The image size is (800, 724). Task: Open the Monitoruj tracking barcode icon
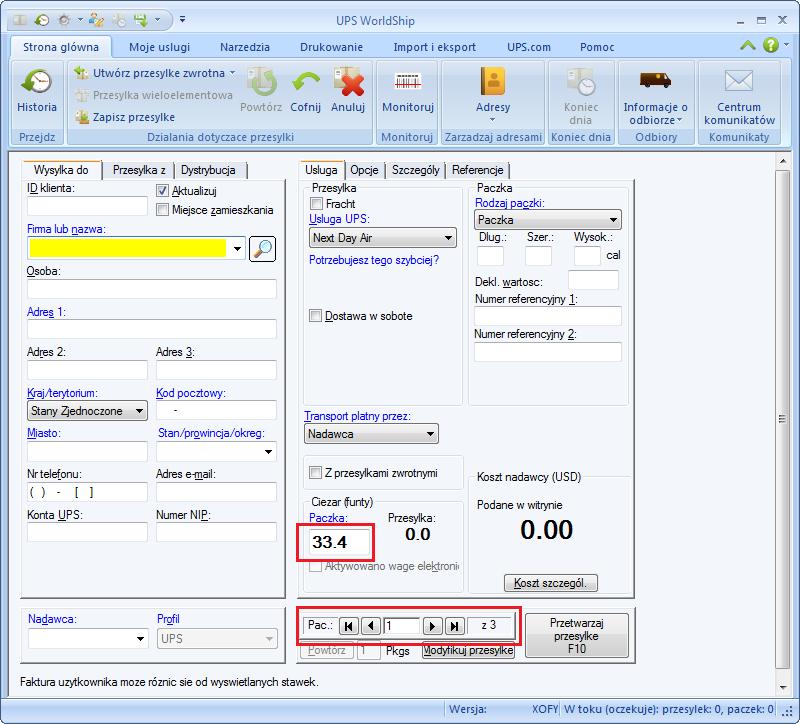click(408, 81)
